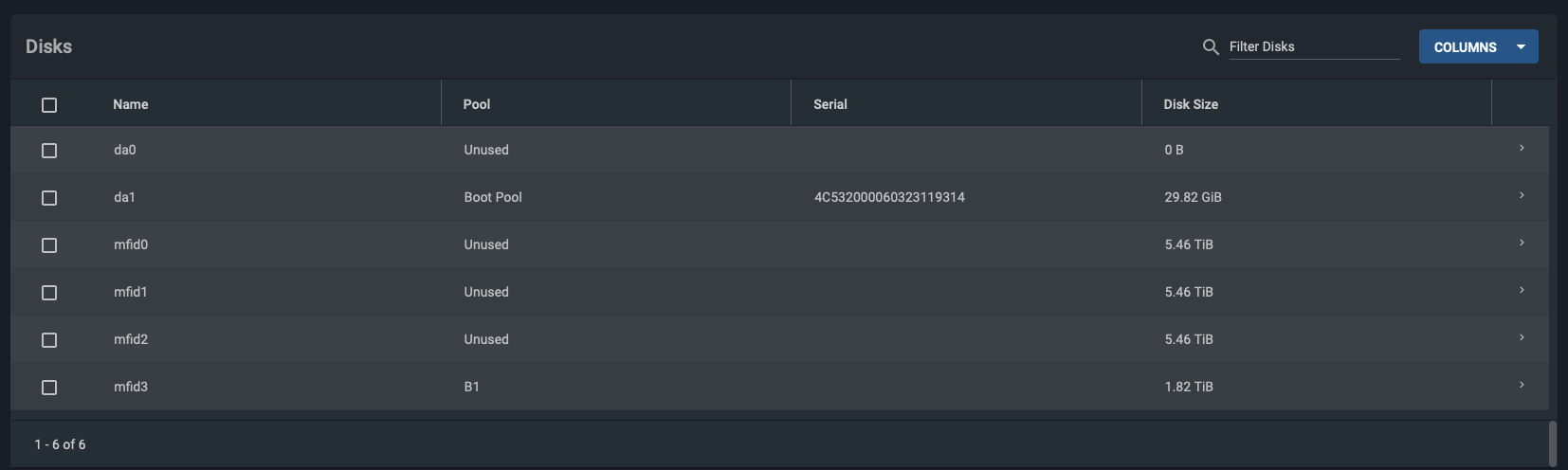The height and width of the screenshot is (470, 1568).
Task: Click the vertical scrollbar thumb
Action: [1553, 443]
